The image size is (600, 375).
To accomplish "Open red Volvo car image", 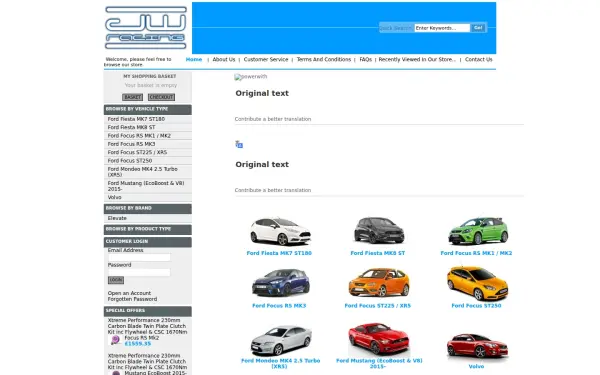I will [477, 346].
